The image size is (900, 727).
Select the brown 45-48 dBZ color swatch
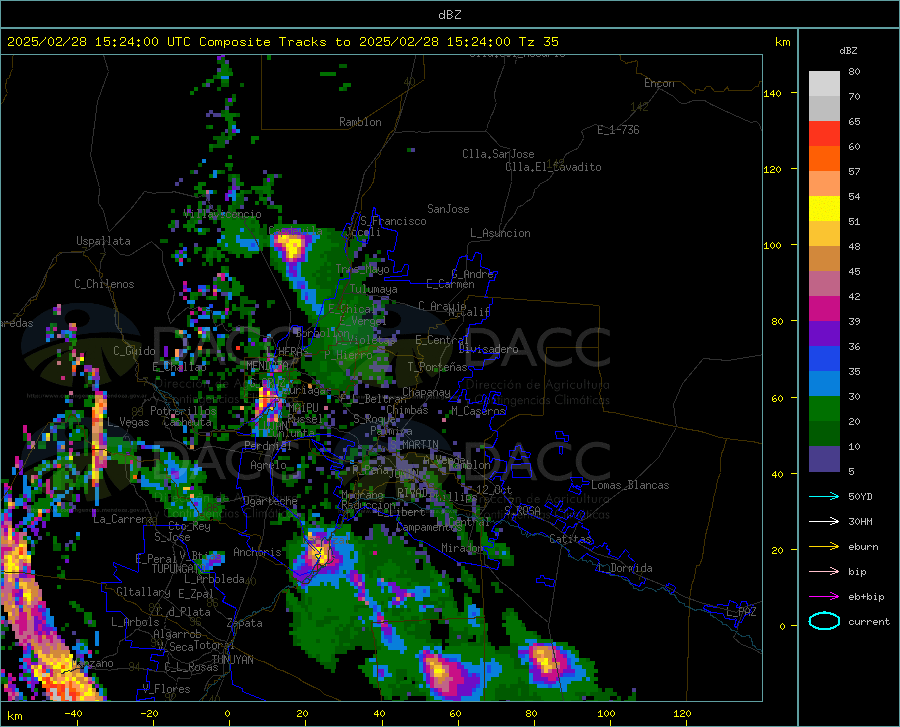tap(824, 259)
